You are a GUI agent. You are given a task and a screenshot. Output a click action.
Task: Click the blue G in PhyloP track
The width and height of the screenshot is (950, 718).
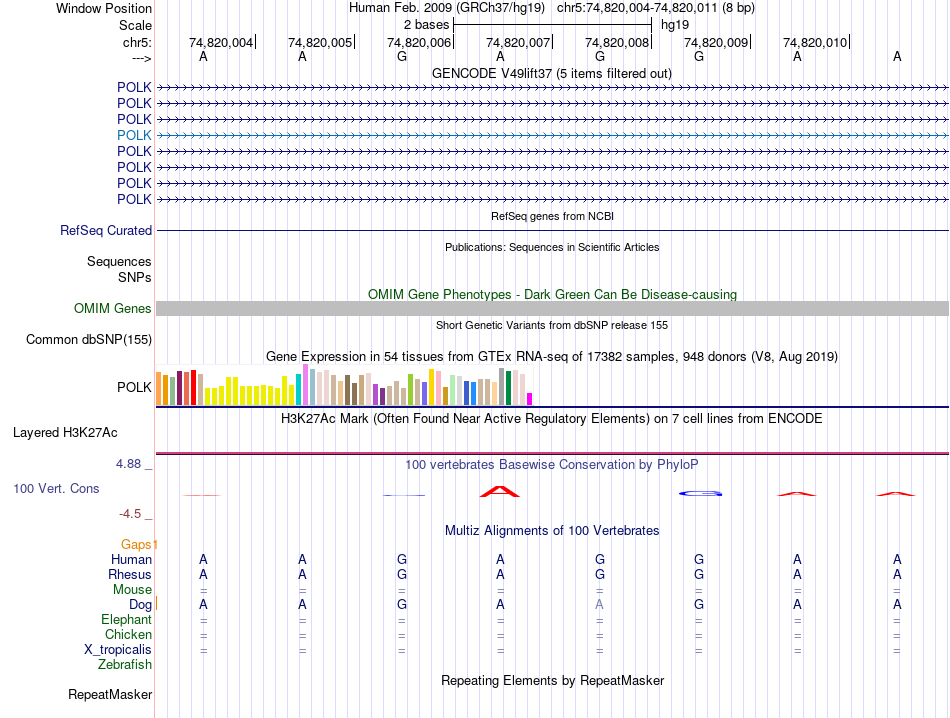click(x=700, y=493)
